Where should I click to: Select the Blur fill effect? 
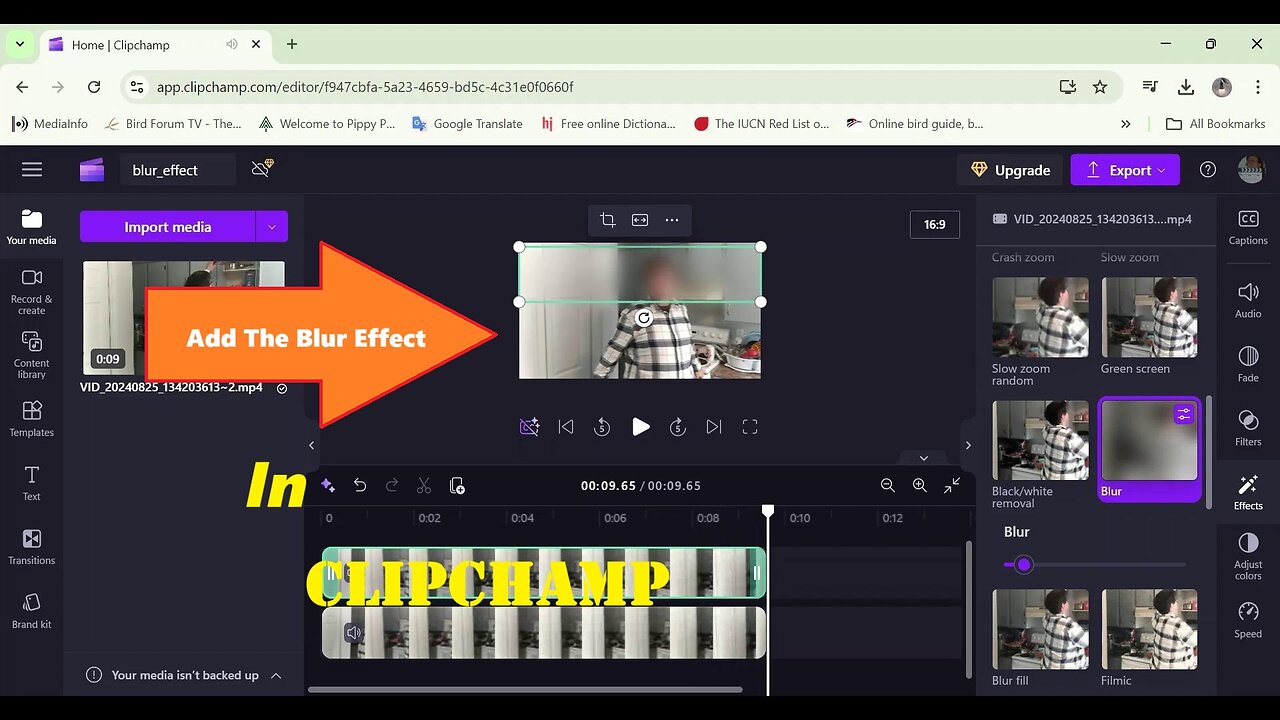click(x=1040, y=638)
